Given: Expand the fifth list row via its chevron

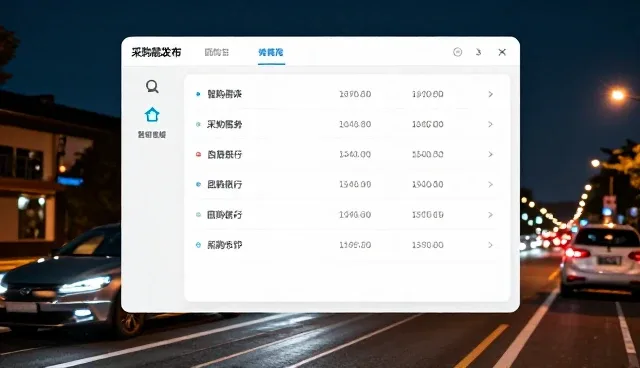Looking at the screenshot, I should click(x=491, y=215).
